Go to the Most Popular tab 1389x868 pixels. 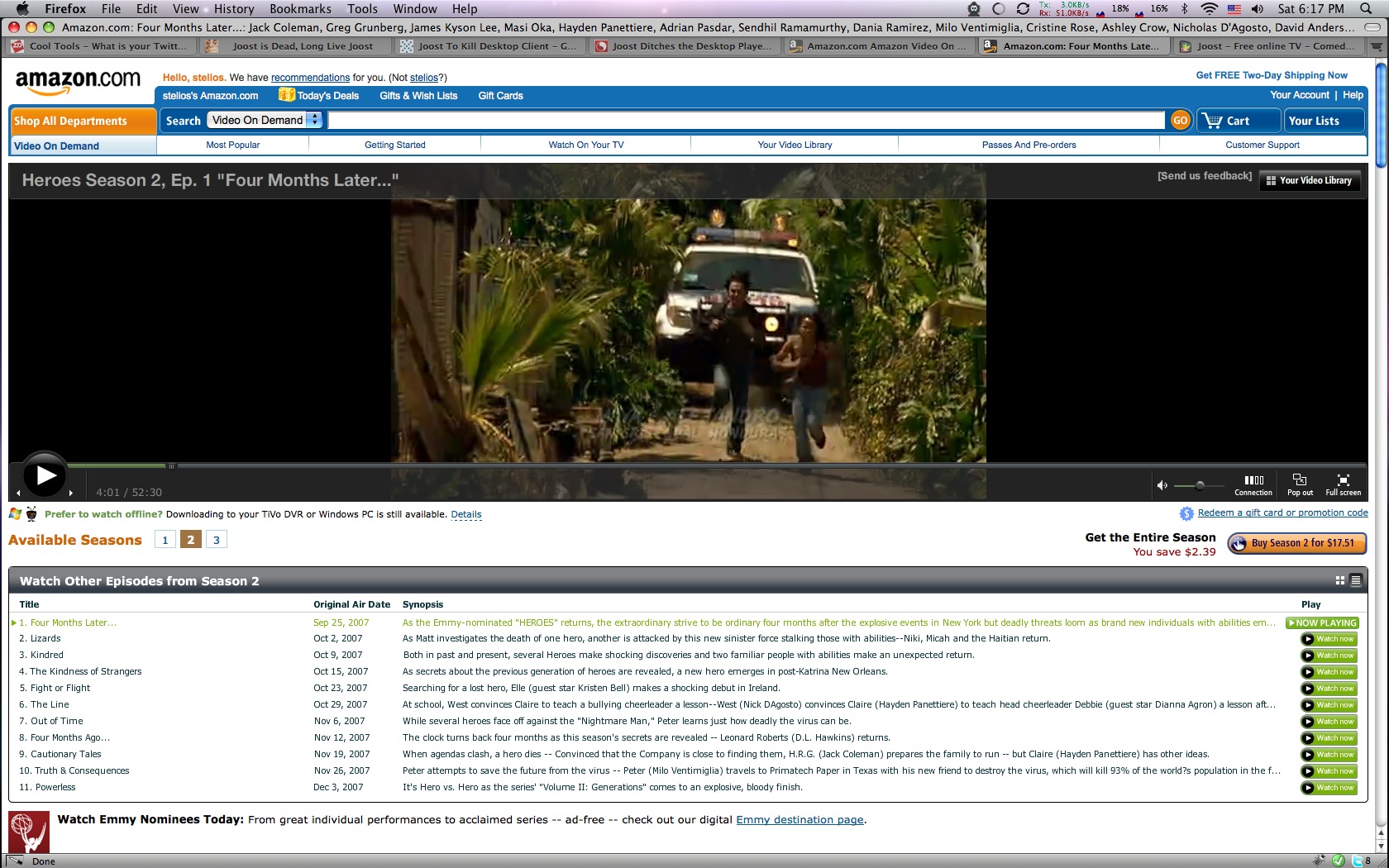pyautogui.click(x=233, y=145)
